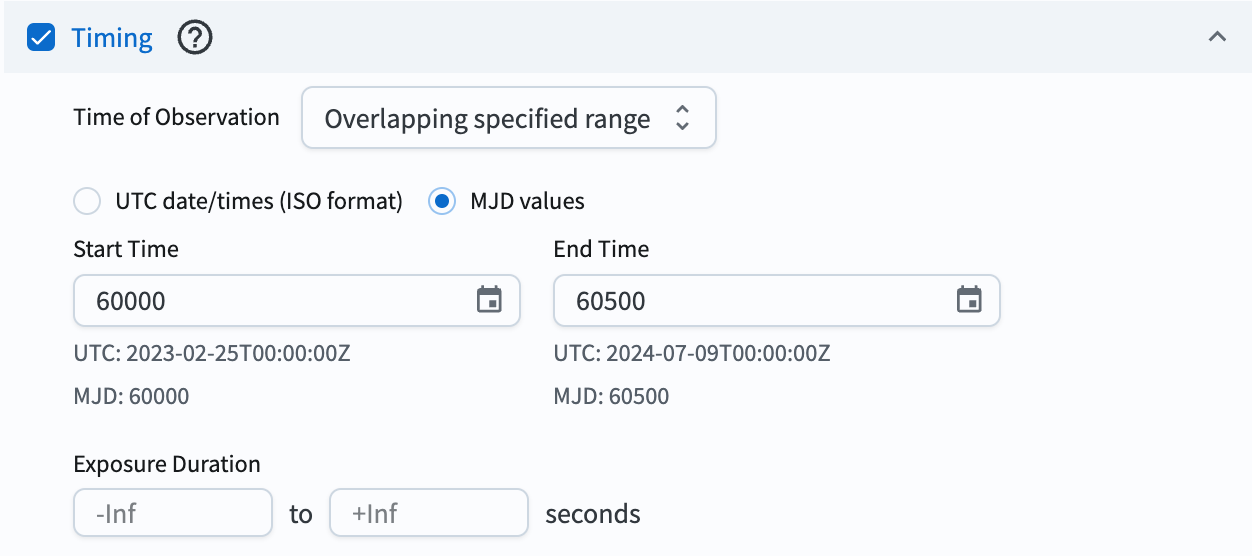Open the End Time calendar picker icon
Screen dimensions: 1252x556
click(969, 300)
